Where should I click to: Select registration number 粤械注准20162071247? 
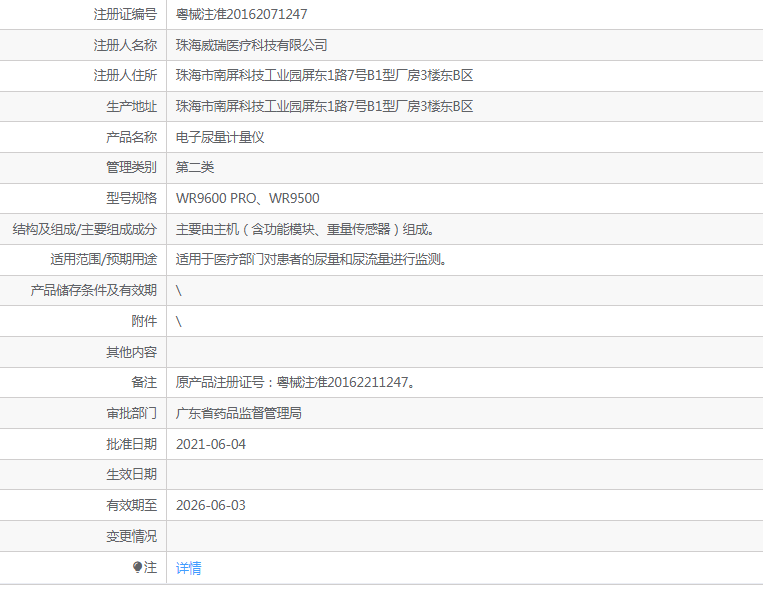pos(241,14)
